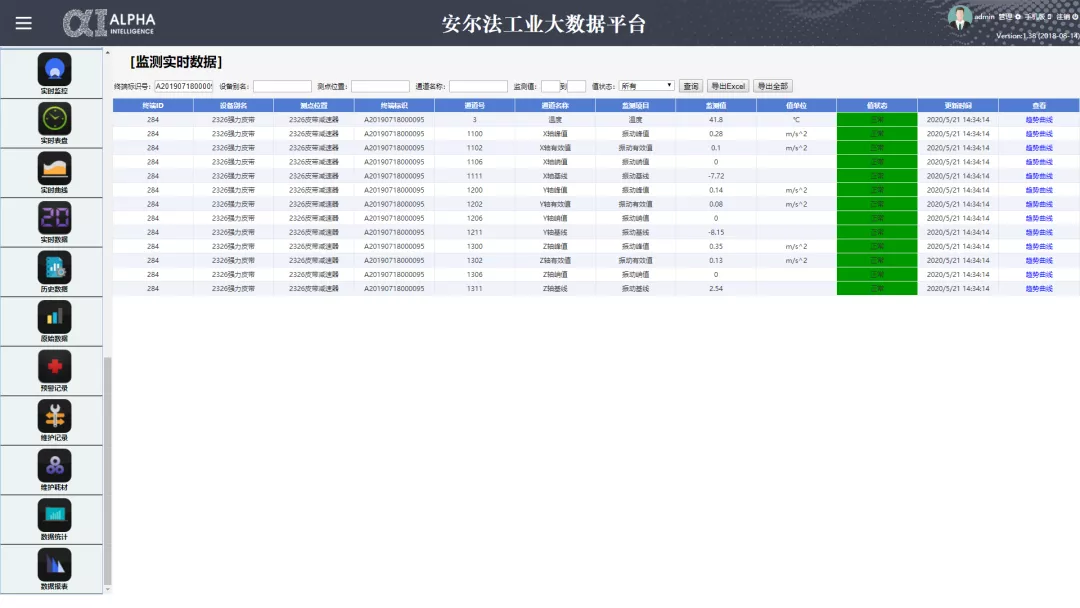Image resolution: width=1080 pixels, height=608 pixels.
Task: Select the 实时数据 sidebar icon
Action: [x=54, y=218]
